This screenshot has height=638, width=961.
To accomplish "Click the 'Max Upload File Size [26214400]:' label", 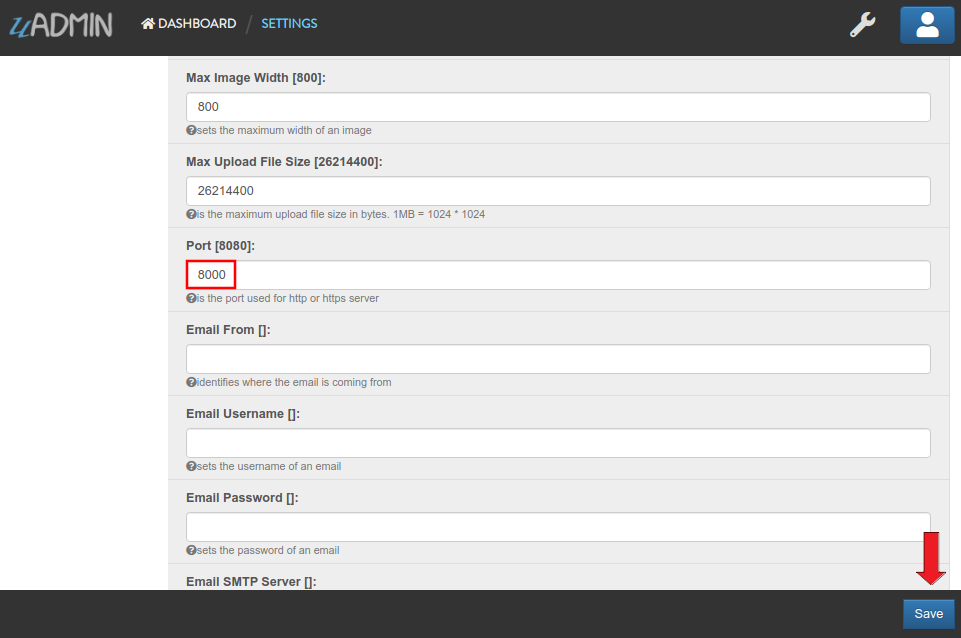I will [x=284, y=162].
